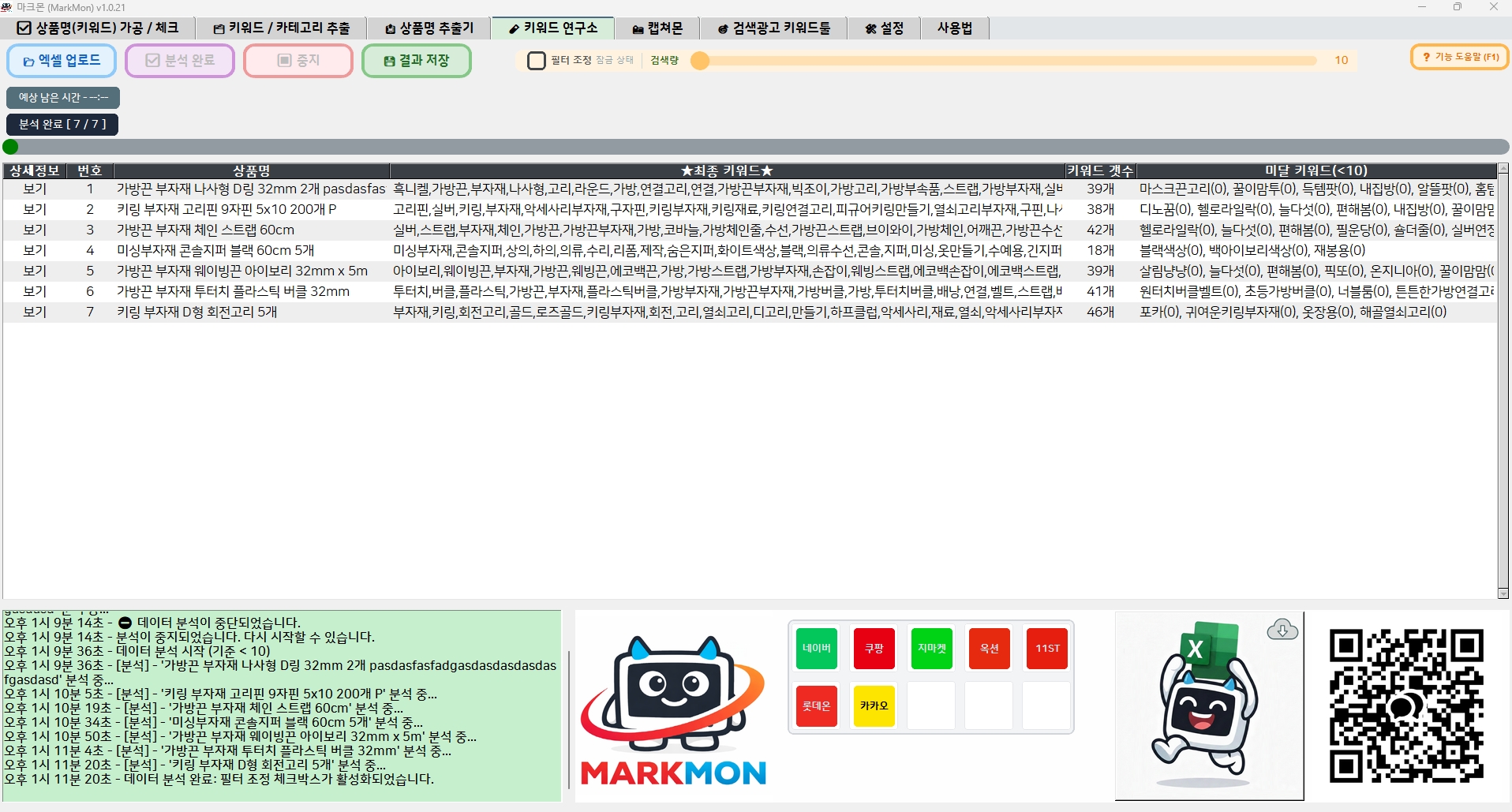Open 보기 detail for row 5
This screenshot has width=1512, height=812.
click(35, 271)
